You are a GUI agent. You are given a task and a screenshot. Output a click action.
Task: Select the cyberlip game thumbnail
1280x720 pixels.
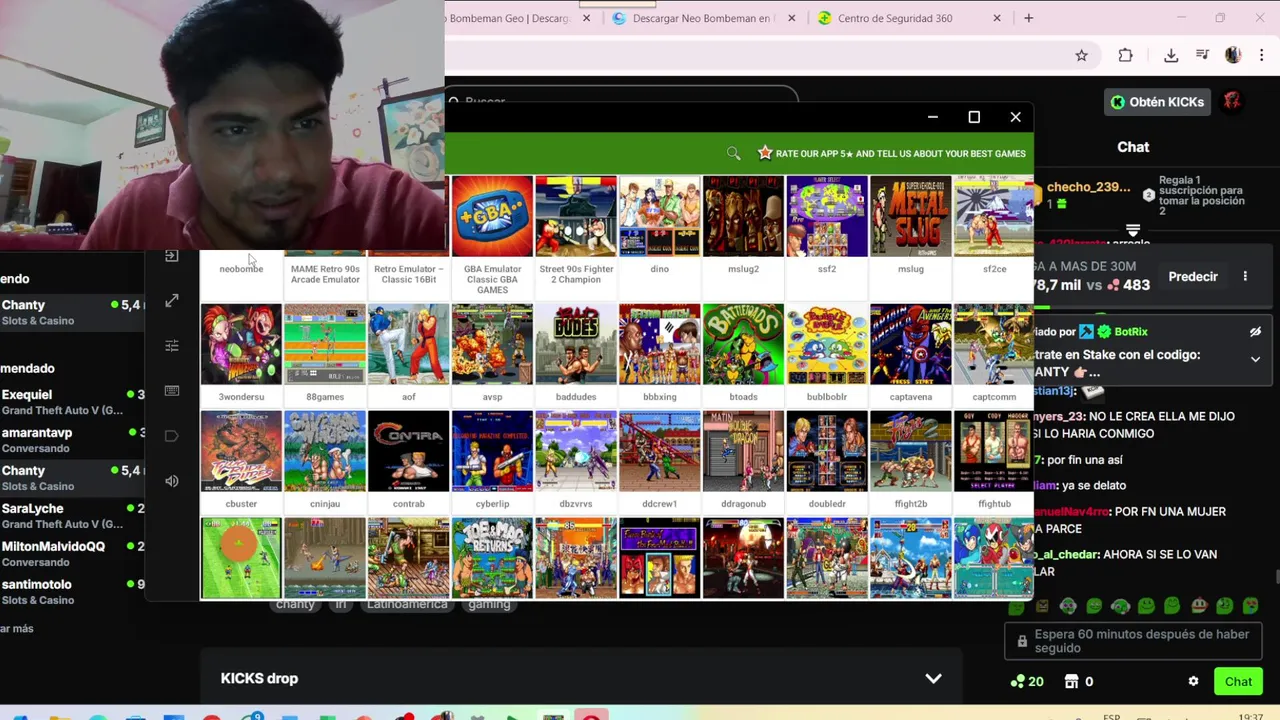point(492,451)
